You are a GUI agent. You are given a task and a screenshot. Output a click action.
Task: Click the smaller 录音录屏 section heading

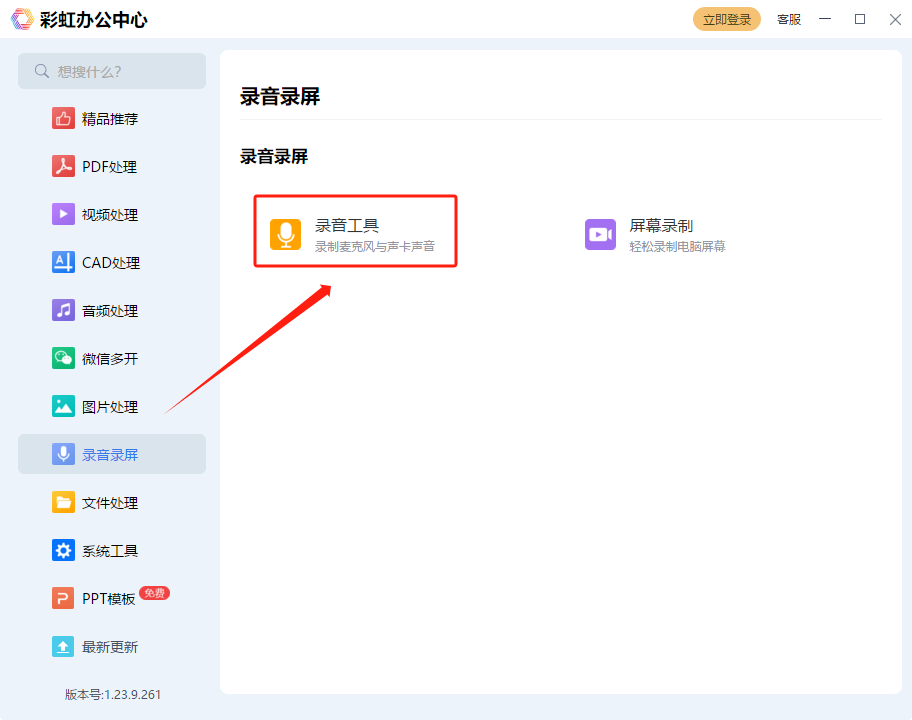click(x=274, y=156)
